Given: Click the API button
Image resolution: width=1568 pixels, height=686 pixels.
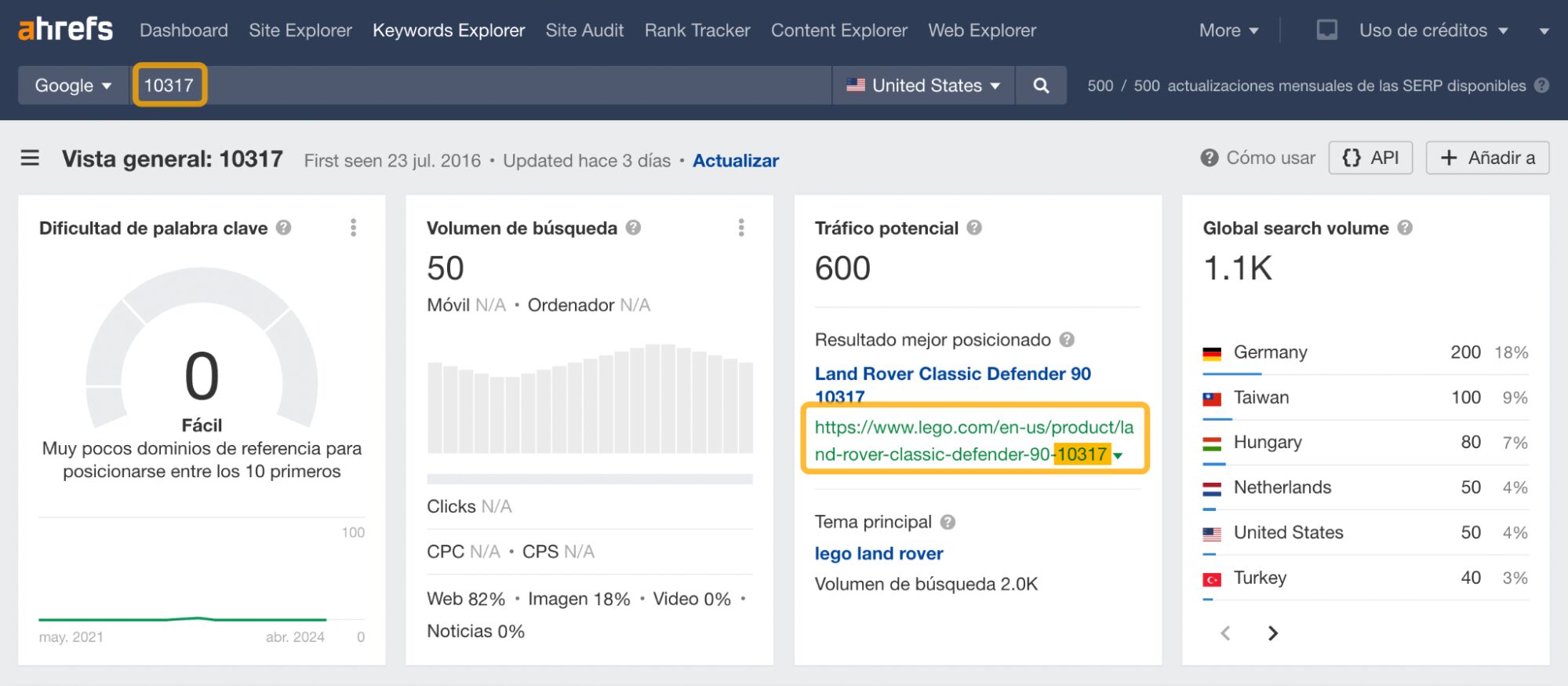Looking at the screenshot, I should 1370,158.
